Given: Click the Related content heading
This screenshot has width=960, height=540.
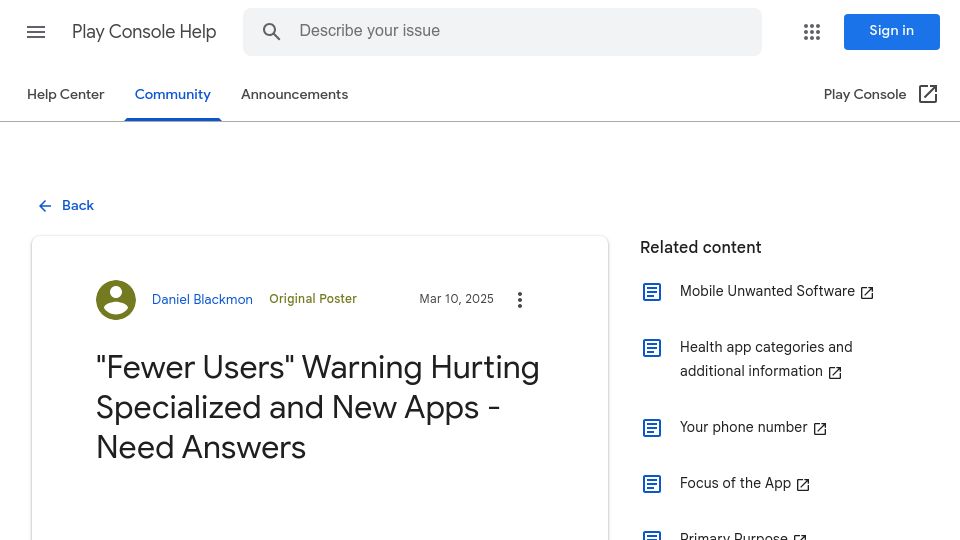Looking at the screenshot, I should click(x=700, y=247).
